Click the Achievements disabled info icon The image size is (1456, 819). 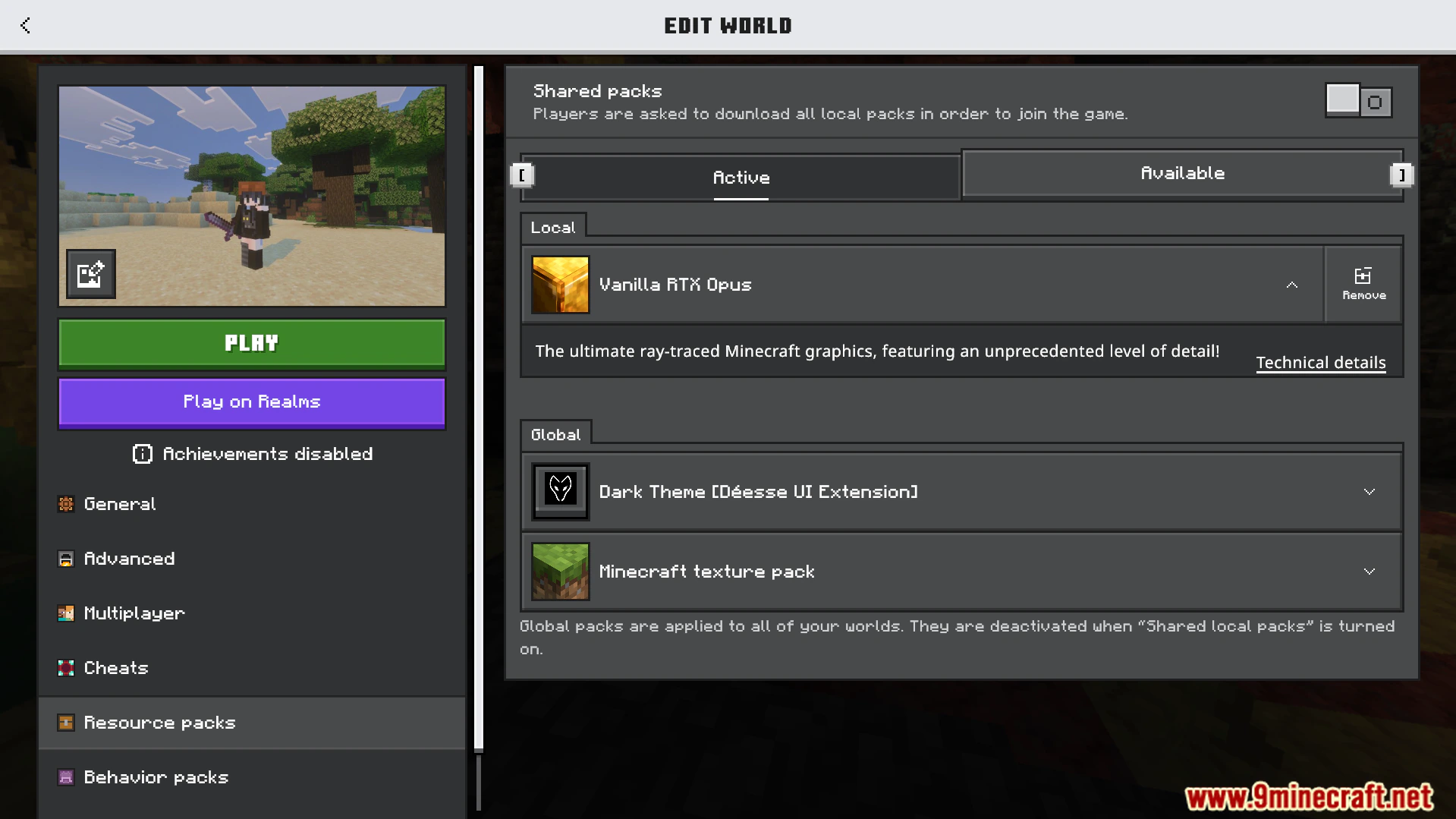[x=142, y=454]
